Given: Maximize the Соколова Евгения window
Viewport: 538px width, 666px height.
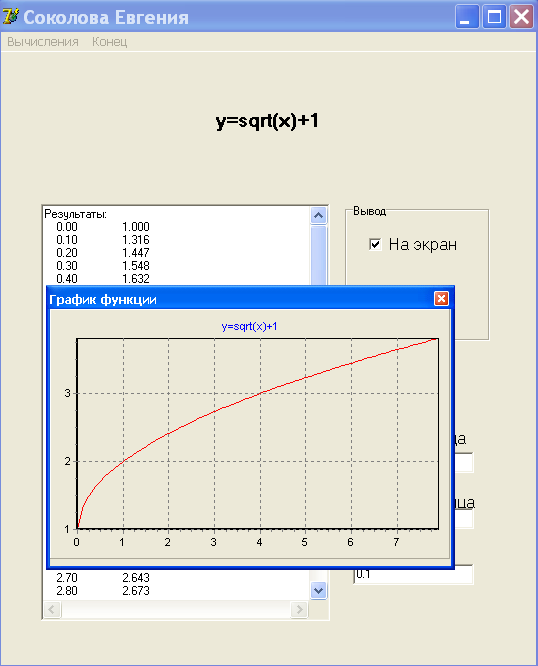Looking at the screenshot, I should [x=494, y=17].
